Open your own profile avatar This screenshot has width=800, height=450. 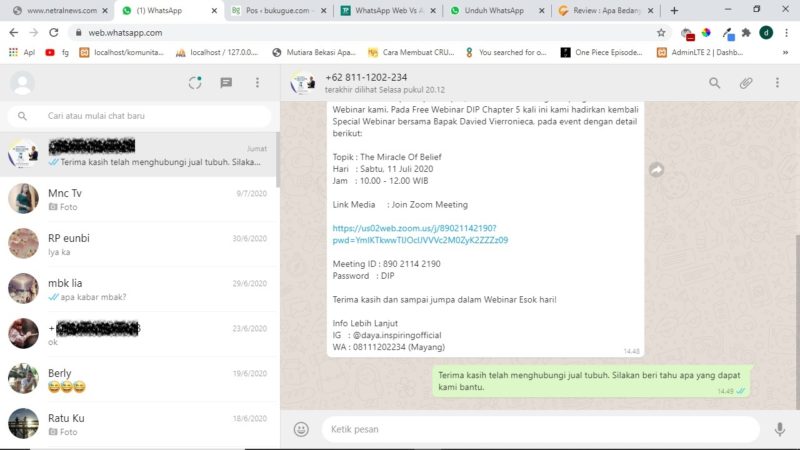pyautogui.click(x=22, y=83)
